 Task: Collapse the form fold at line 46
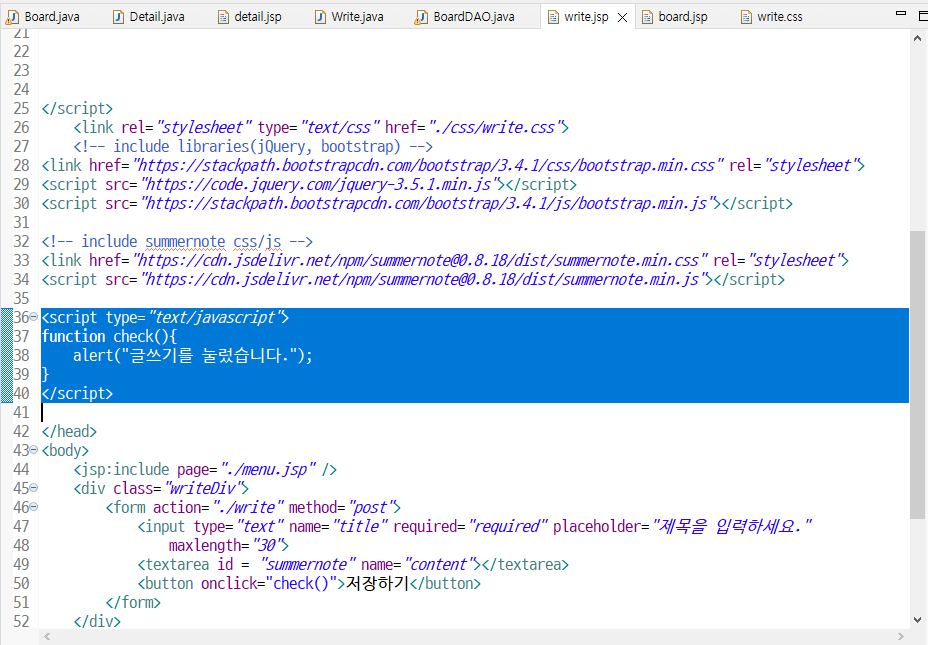tap(34, 507)
